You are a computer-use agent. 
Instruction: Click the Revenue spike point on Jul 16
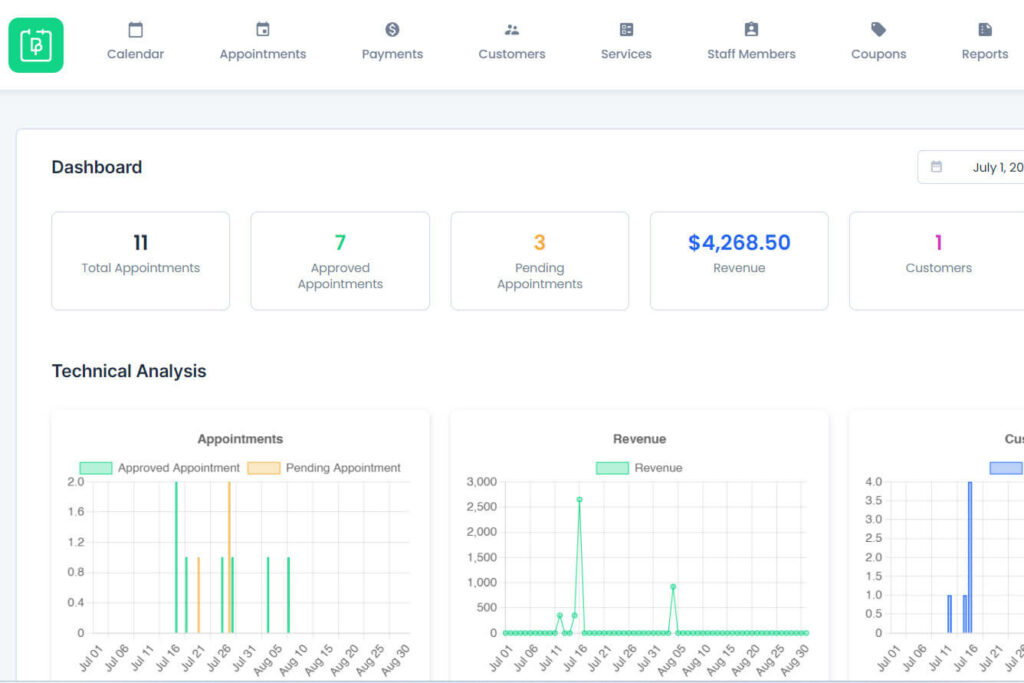tap(578, 500)
